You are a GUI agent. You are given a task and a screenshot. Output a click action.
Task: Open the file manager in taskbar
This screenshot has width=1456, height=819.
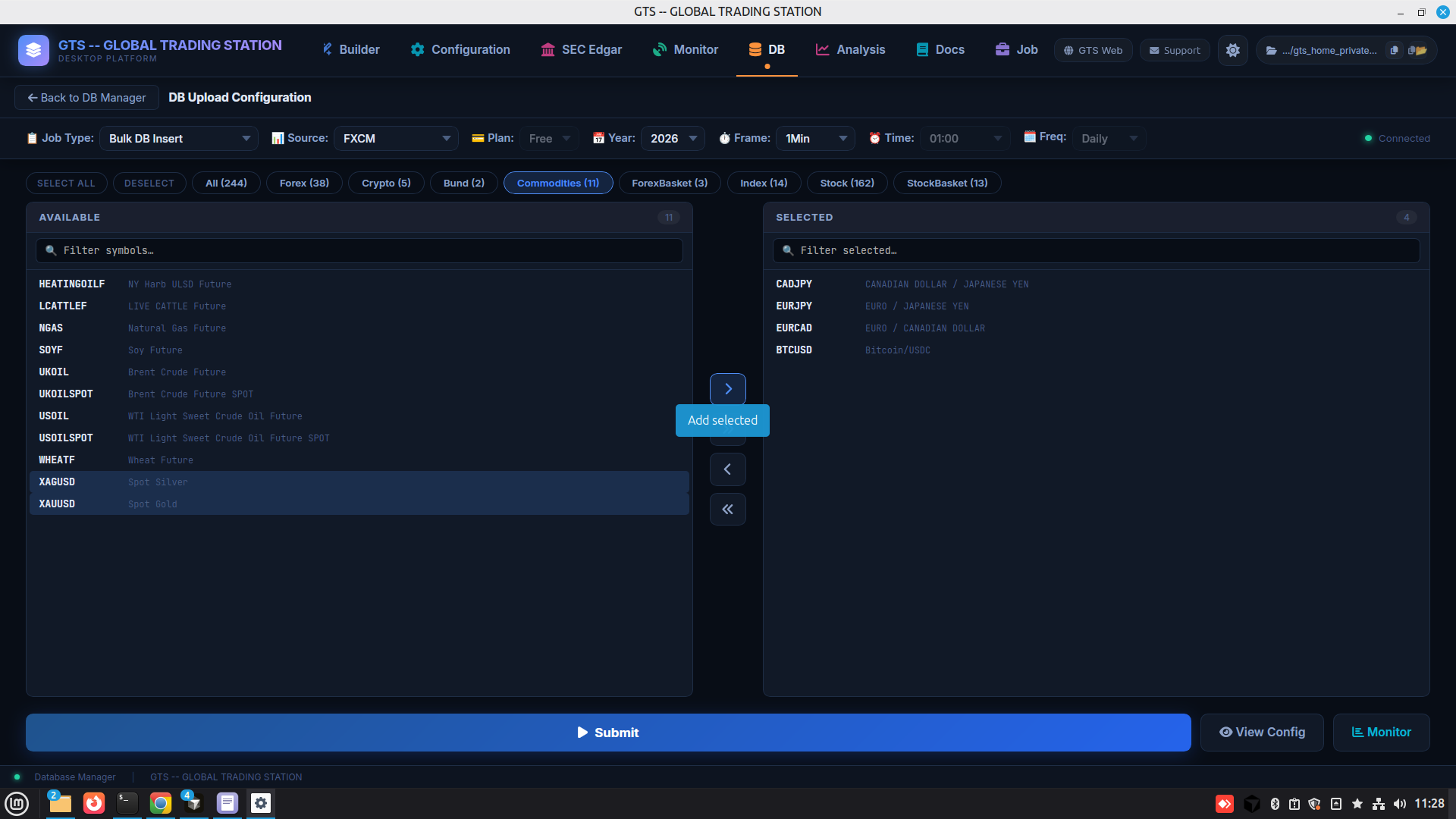tap(60, 803)
